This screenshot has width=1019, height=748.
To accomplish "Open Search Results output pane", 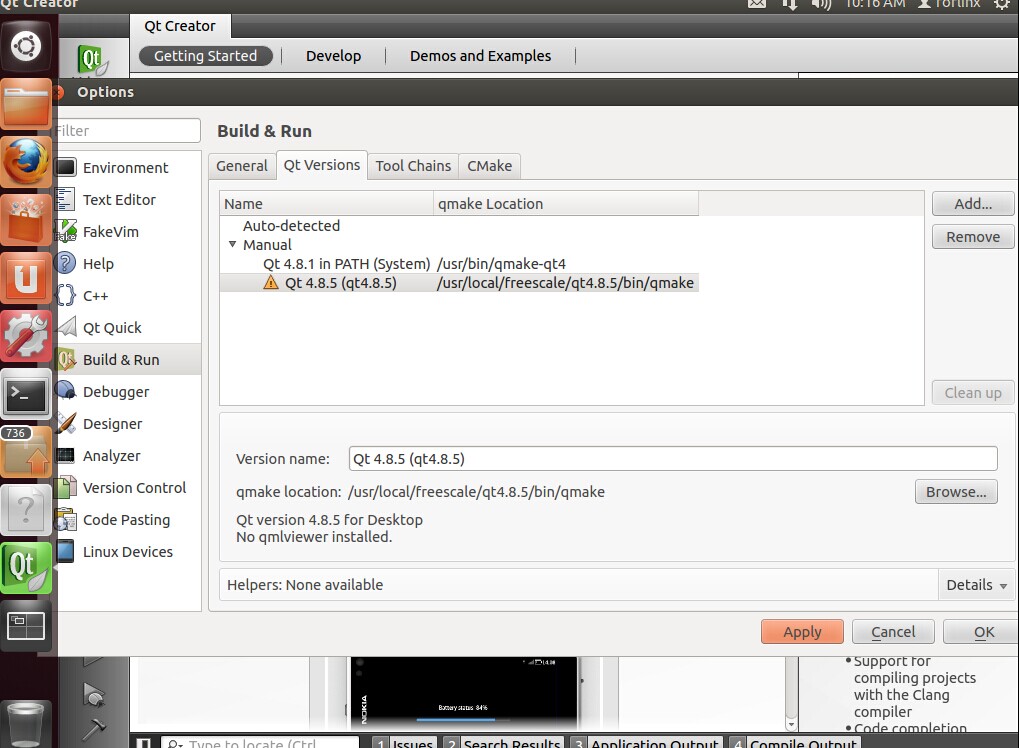I will point(503,742).
